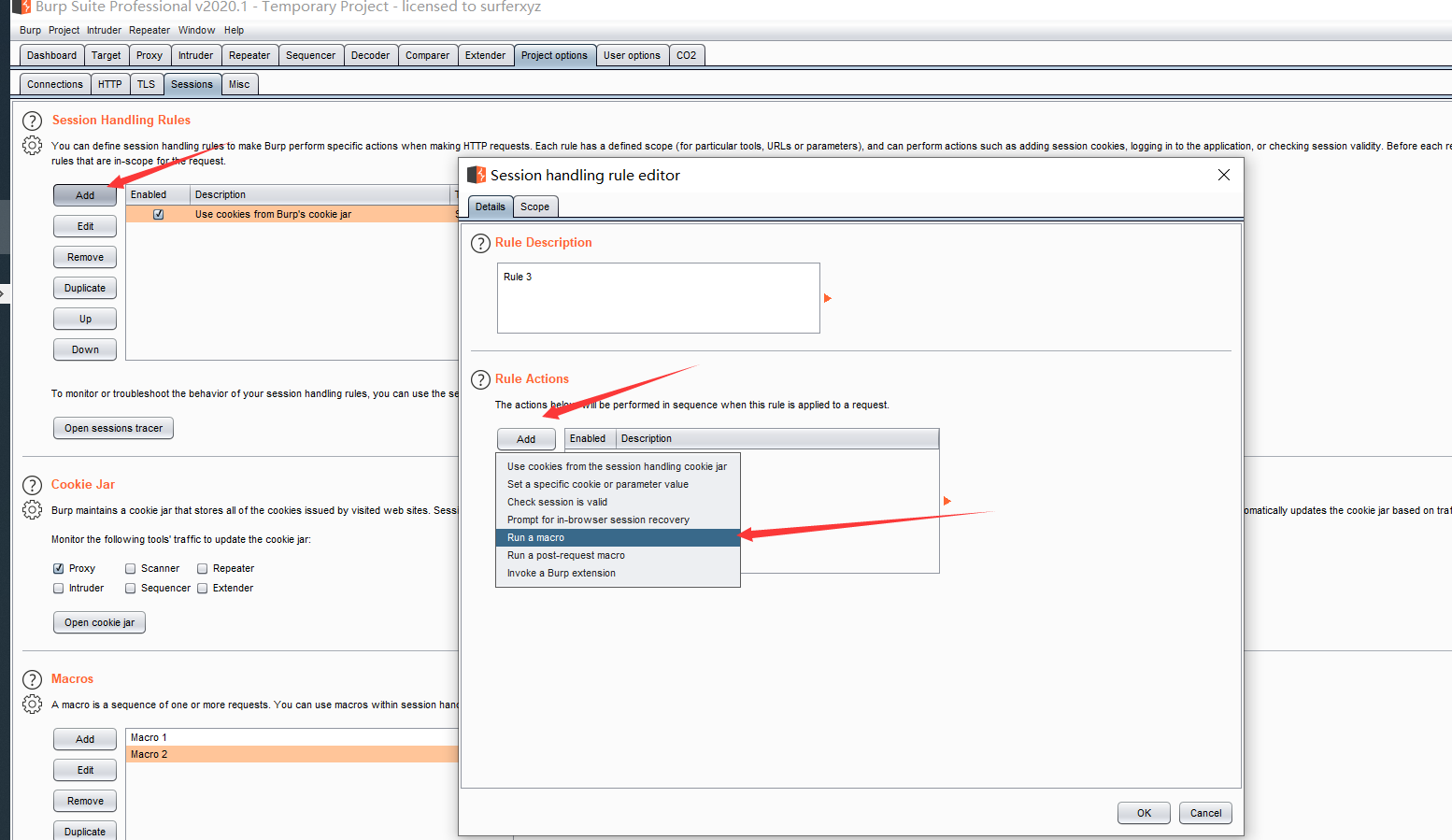The image size is (1452, 840).
Task: Choose 'Prompt for in-browser session recovery'
Action: (x=618, y=520)
